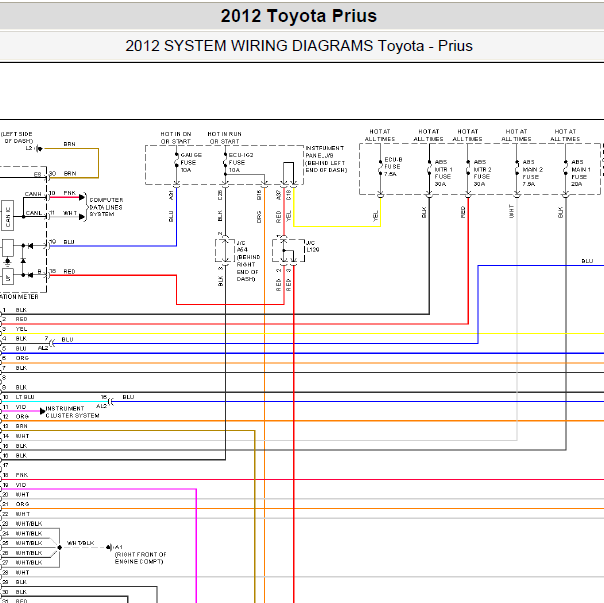Click the "ORG" wire label at pin 6
604x603 pixels.
(x=22, y=358)
